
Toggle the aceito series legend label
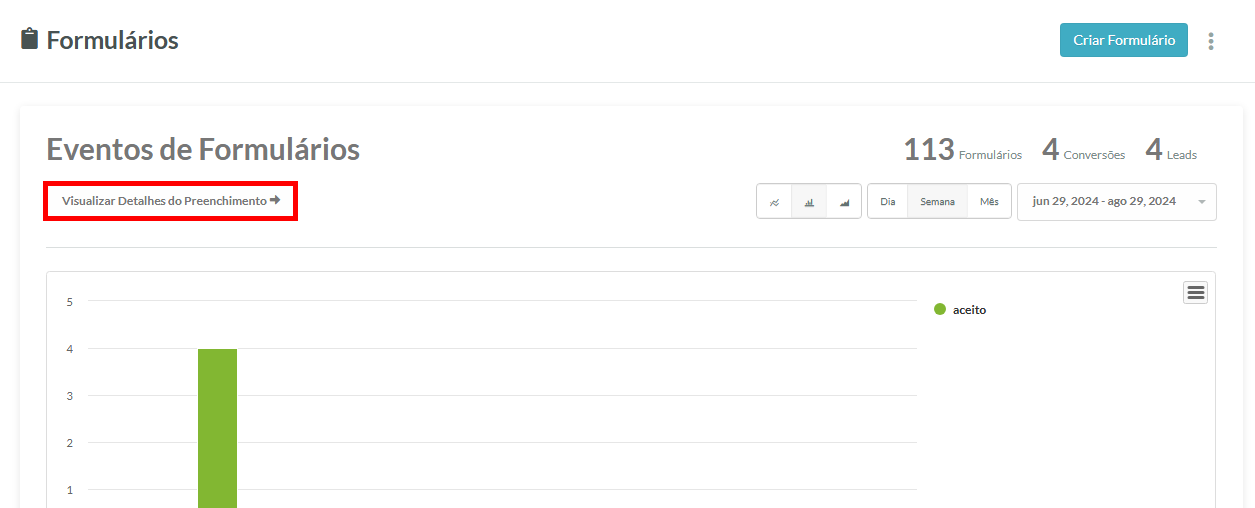click(969, 310)
